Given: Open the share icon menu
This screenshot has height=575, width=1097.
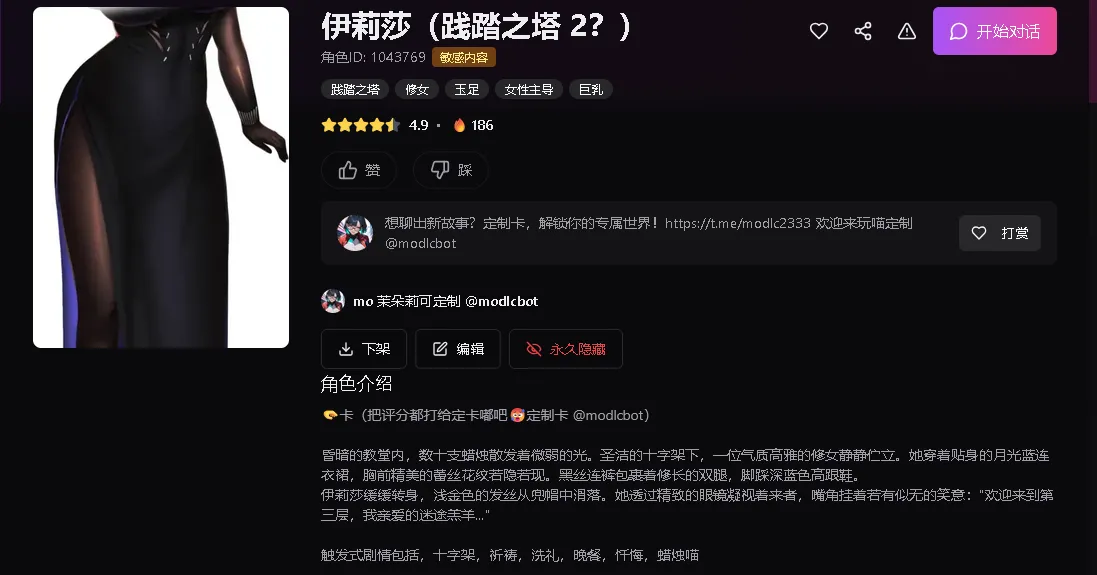Looking at the screenshot, I should click(863, 31).
